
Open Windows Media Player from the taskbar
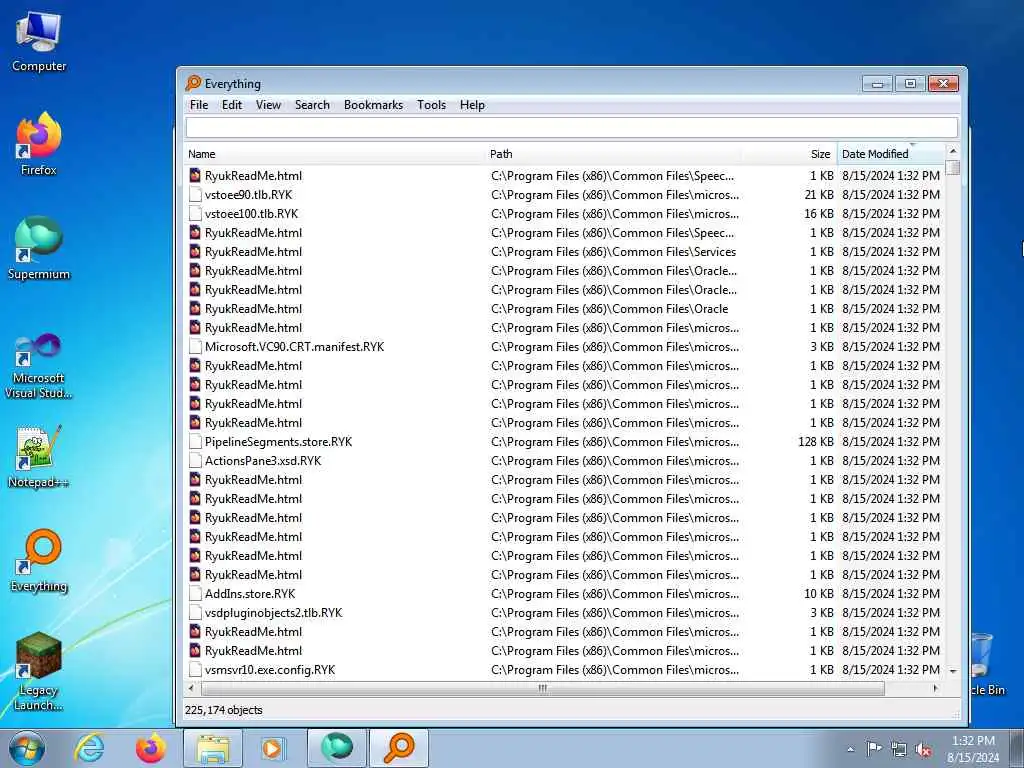click(272, 748)
